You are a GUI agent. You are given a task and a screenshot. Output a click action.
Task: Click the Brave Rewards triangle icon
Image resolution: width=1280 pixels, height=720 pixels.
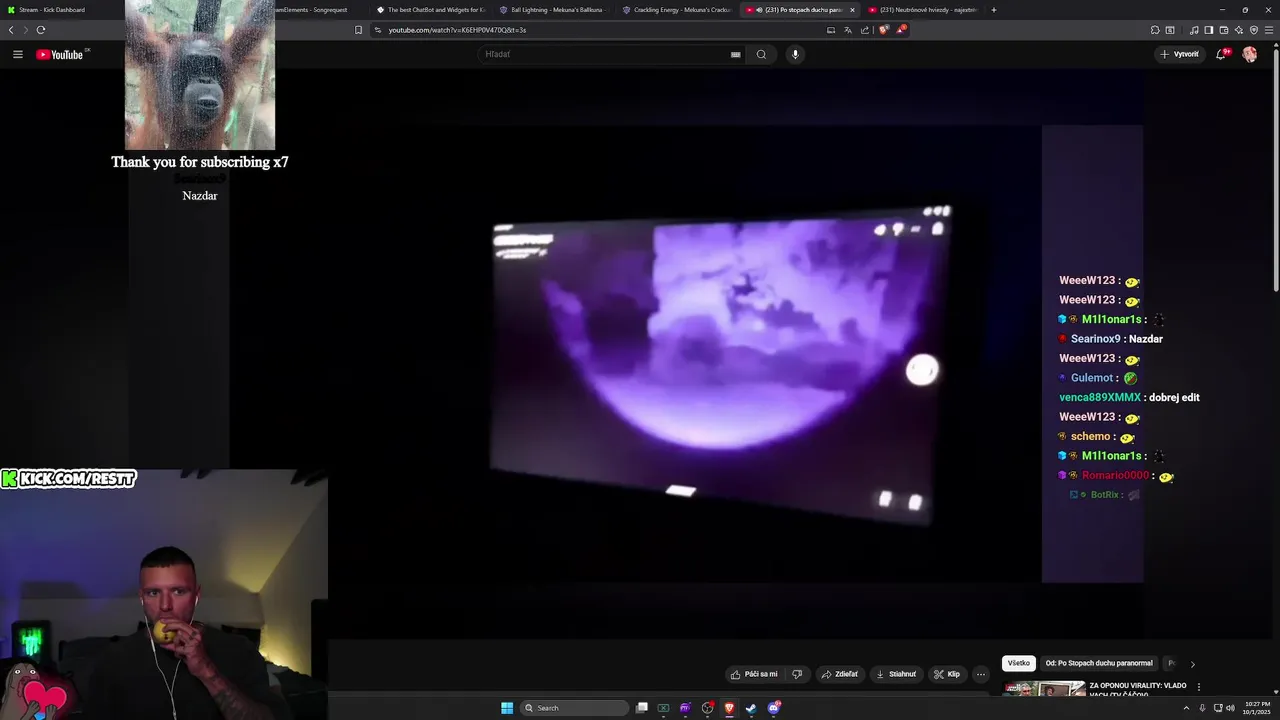pos(900,30)
